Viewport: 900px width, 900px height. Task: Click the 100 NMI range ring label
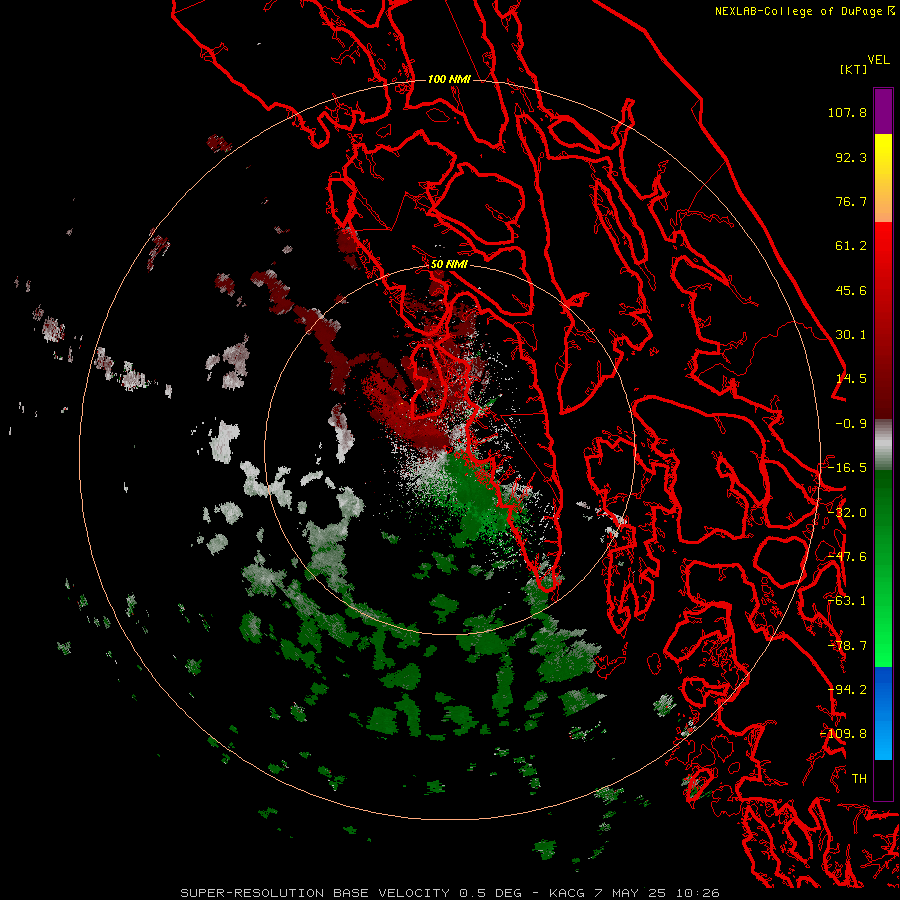(x=449, y=79)
